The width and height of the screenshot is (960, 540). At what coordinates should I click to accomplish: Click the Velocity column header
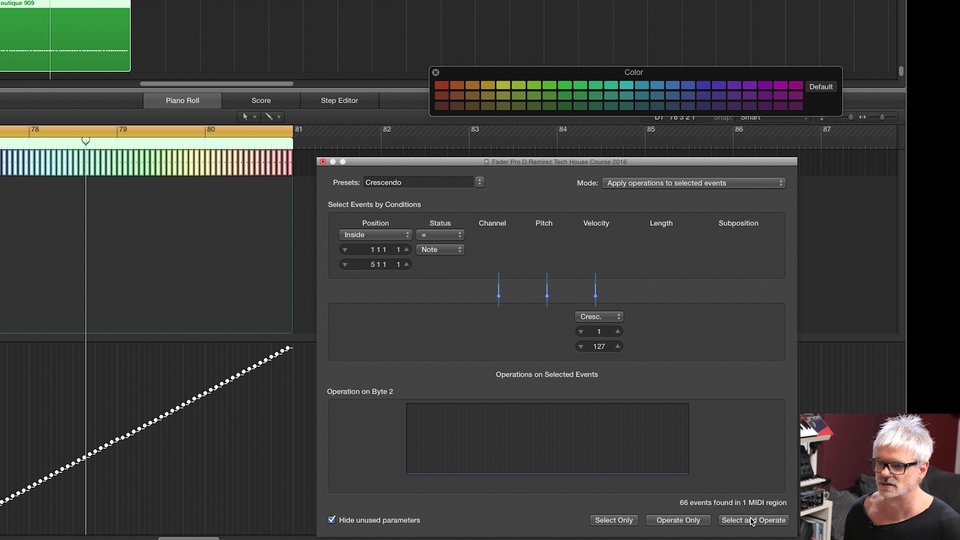click(596, 223)
